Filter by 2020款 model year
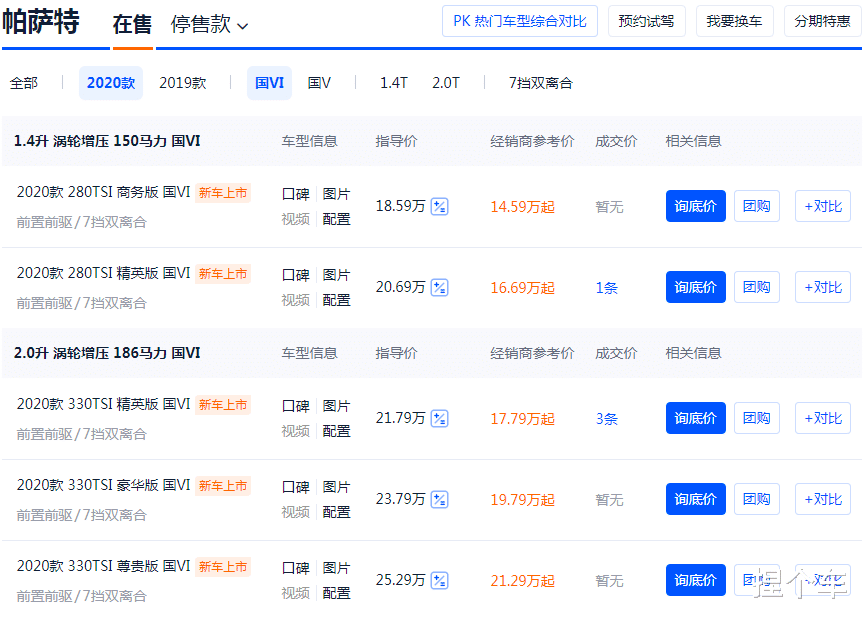Image resolution: width=864 pixels, height=620 pixels. click(111, 83)
